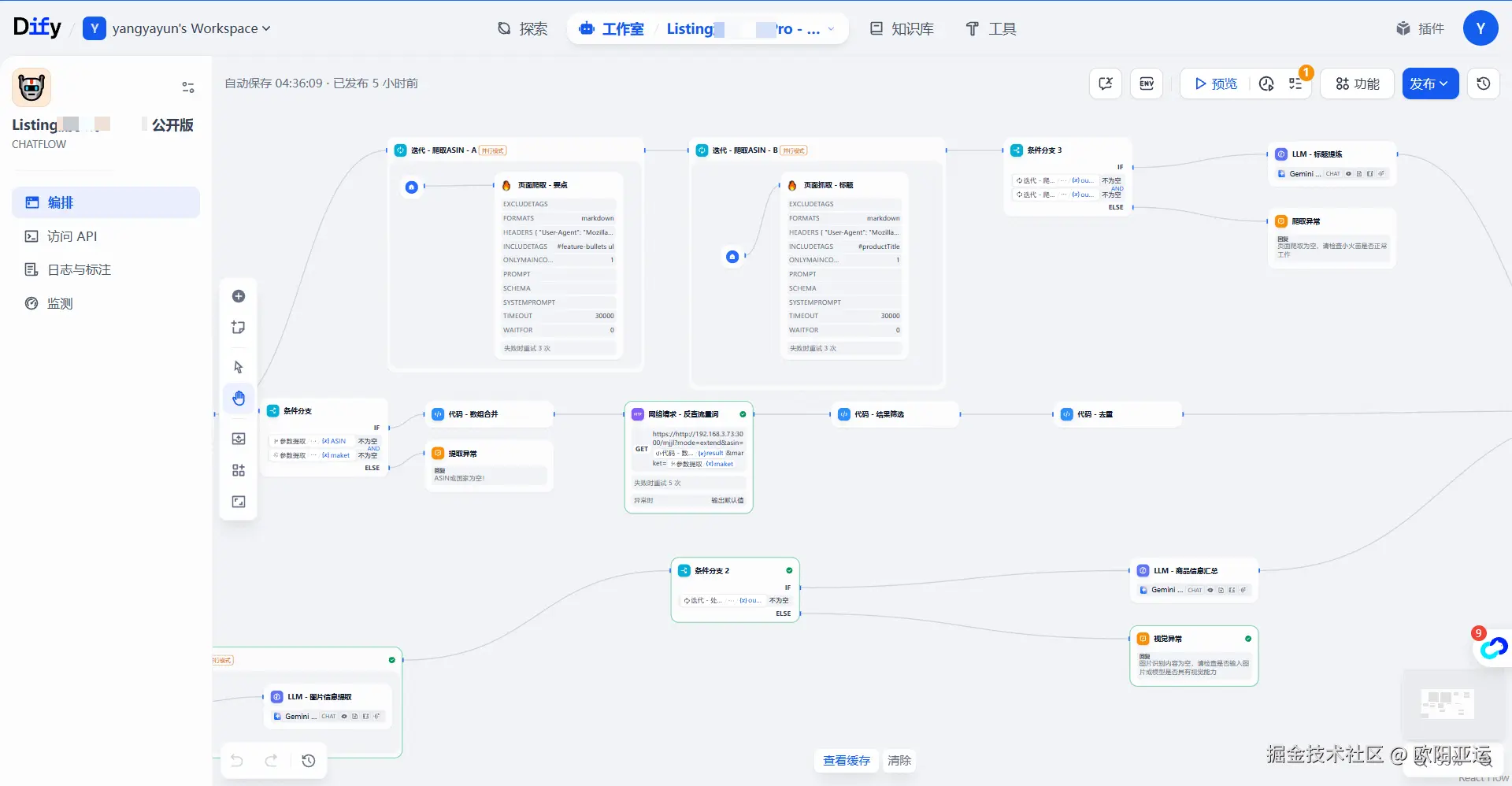Toggle hand pan mode
The width and height of the screenshot is (1512, 786).
pos(239,399)
